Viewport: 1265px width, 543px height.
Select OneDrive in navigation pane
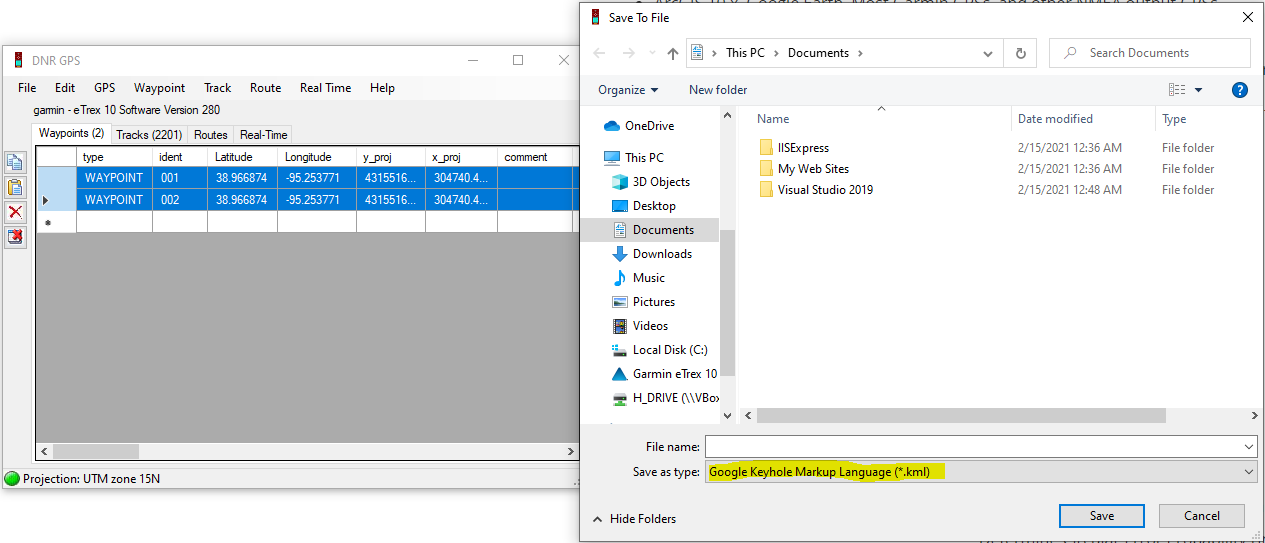[x=639, y=126]
